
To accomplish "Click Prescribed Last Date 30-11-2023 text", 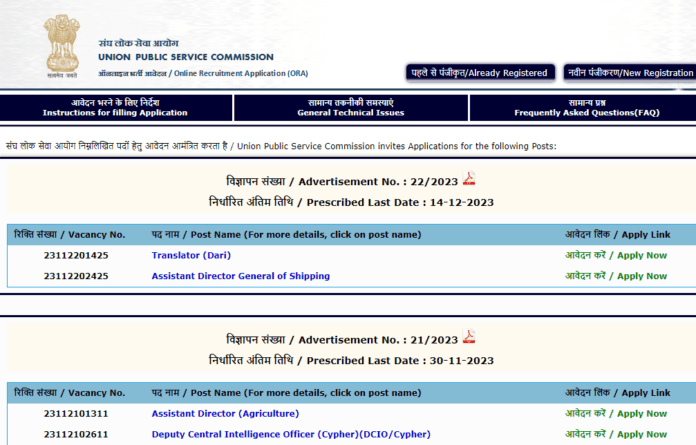I will click(351, 361).
